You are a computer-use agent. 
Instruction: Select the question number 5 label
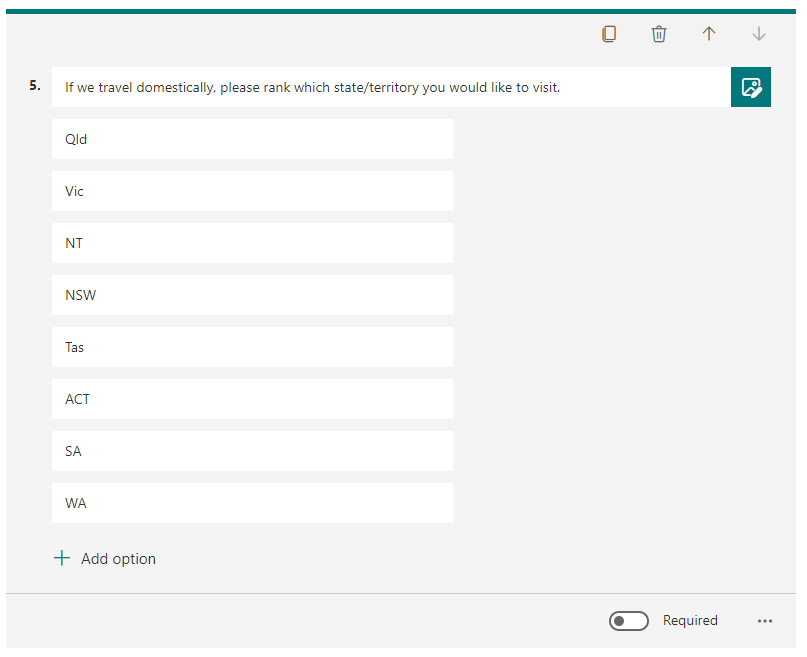[34, 86]
